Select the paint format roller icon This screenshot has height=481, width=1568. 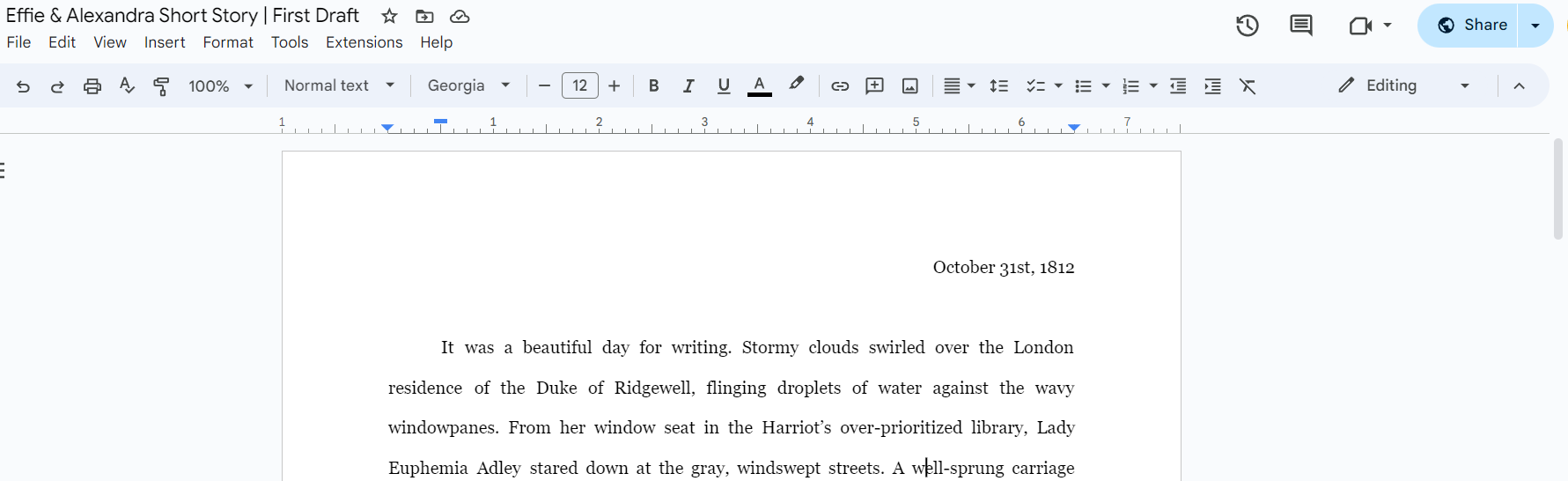click(161, 85)
